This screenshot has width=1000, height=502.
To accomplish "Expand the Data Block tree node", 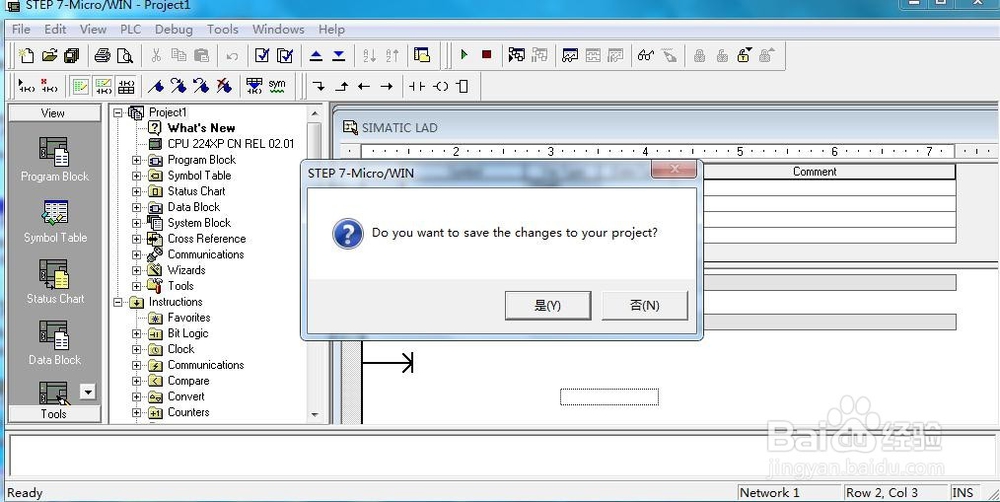I will coord(136,207).
